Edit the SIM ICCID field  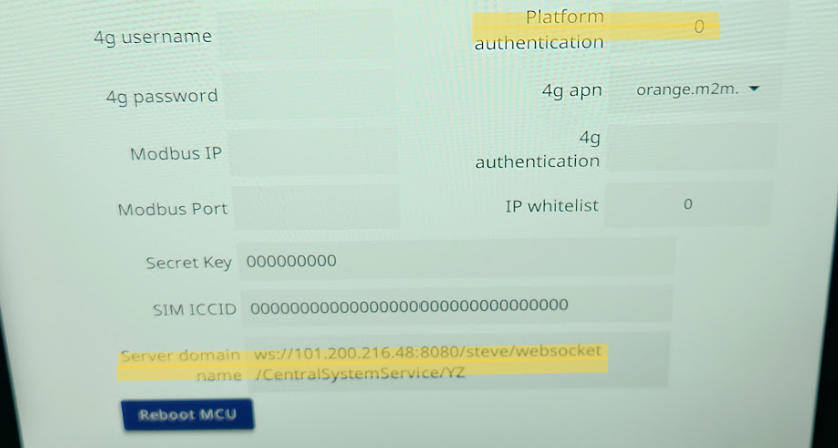click(457, 306)
